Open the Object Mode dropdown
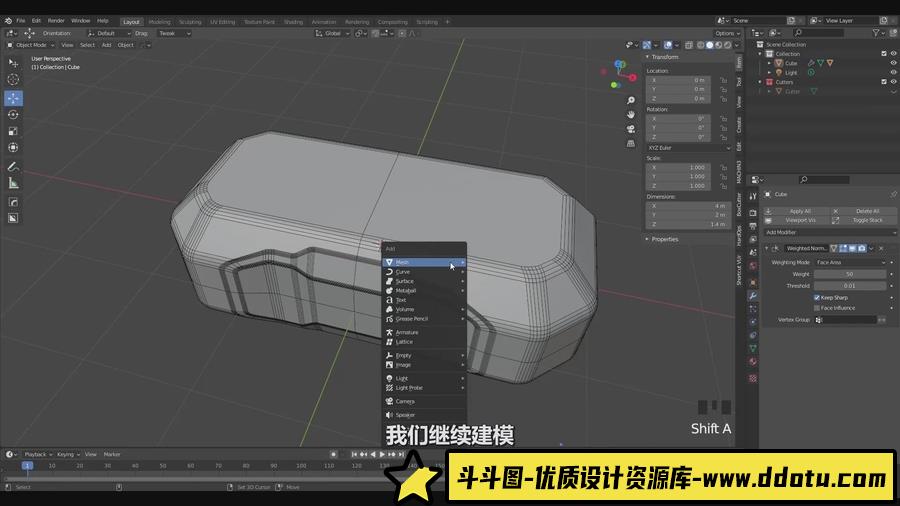 31,45
